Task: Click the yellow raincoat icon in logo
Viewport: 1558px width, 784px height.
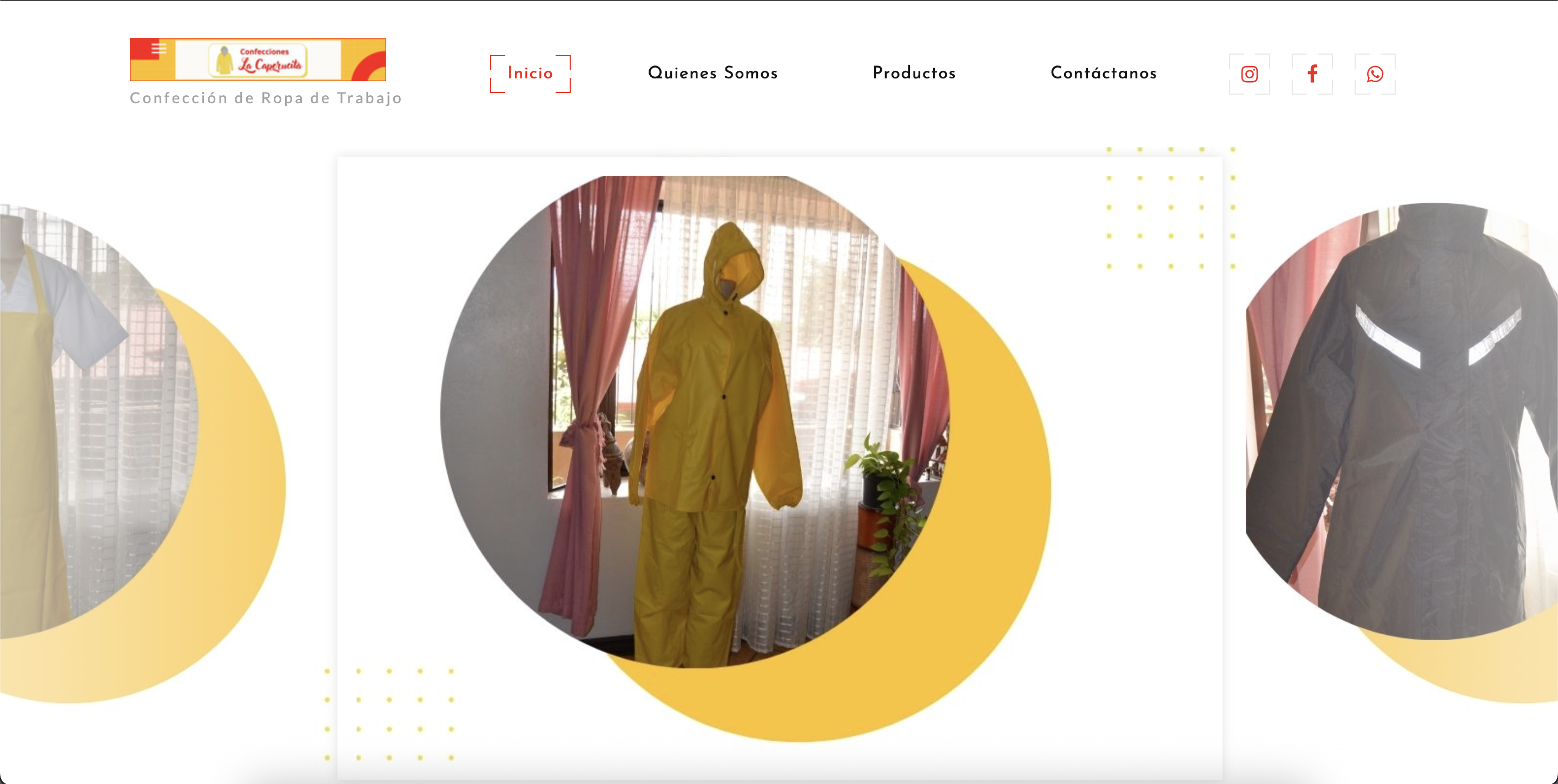Action: (x=225, y=61)
